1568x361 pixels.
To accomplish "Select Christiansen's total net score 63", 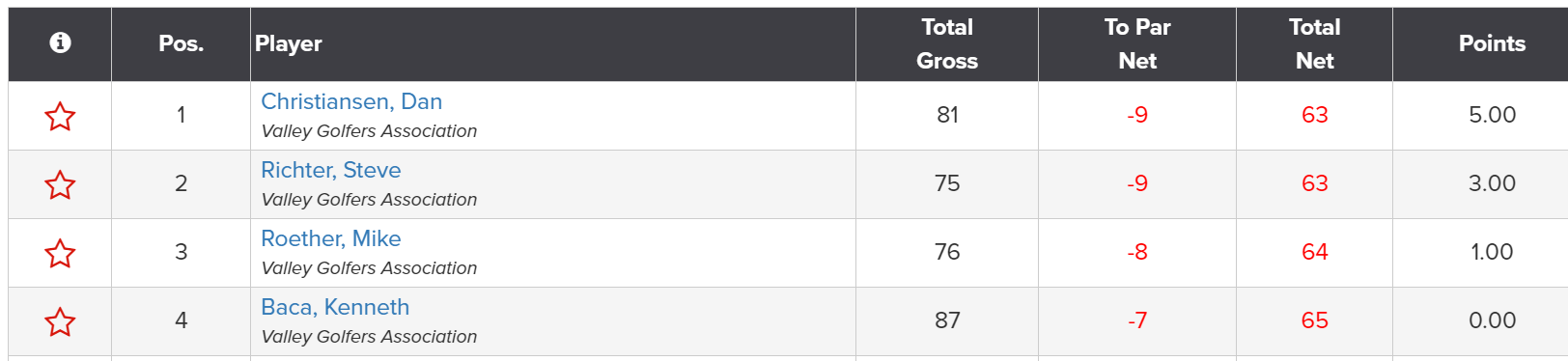I will [1314, 115].
